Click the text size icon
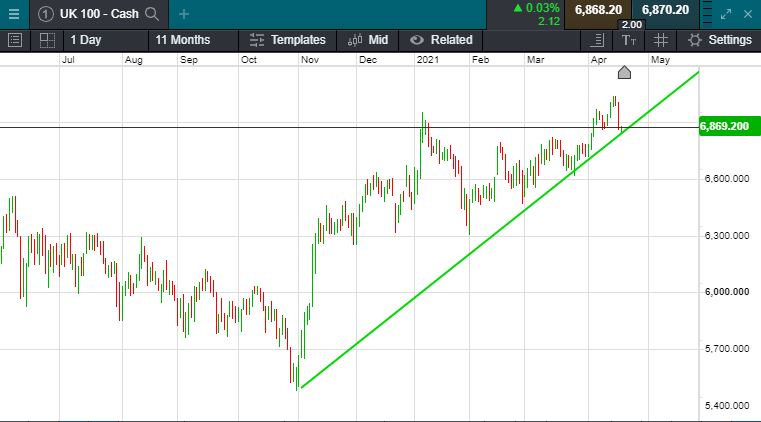761x422 pixels. [627, 40]
